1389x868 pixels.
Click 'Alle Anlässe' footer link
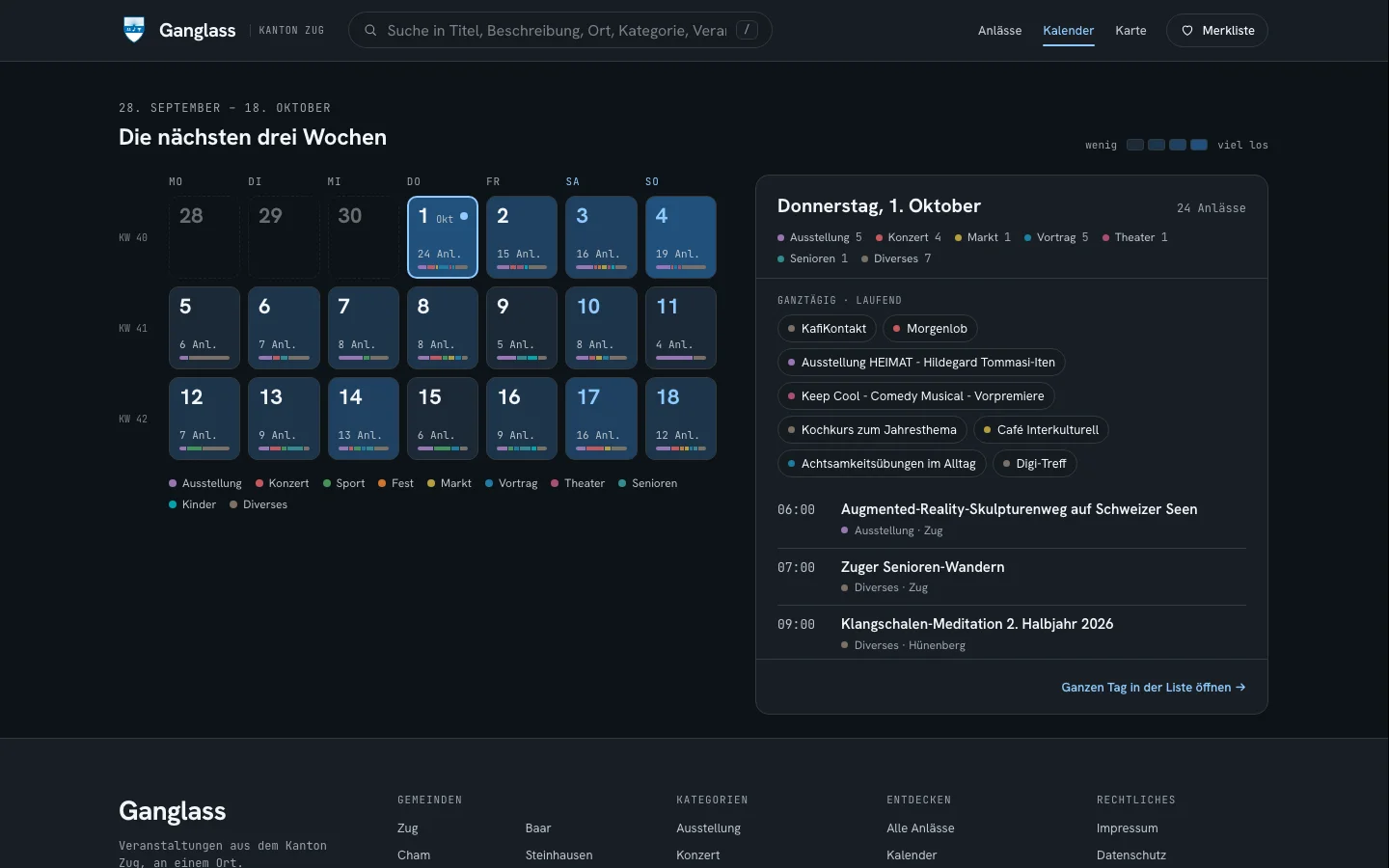[x=920, y=828]
